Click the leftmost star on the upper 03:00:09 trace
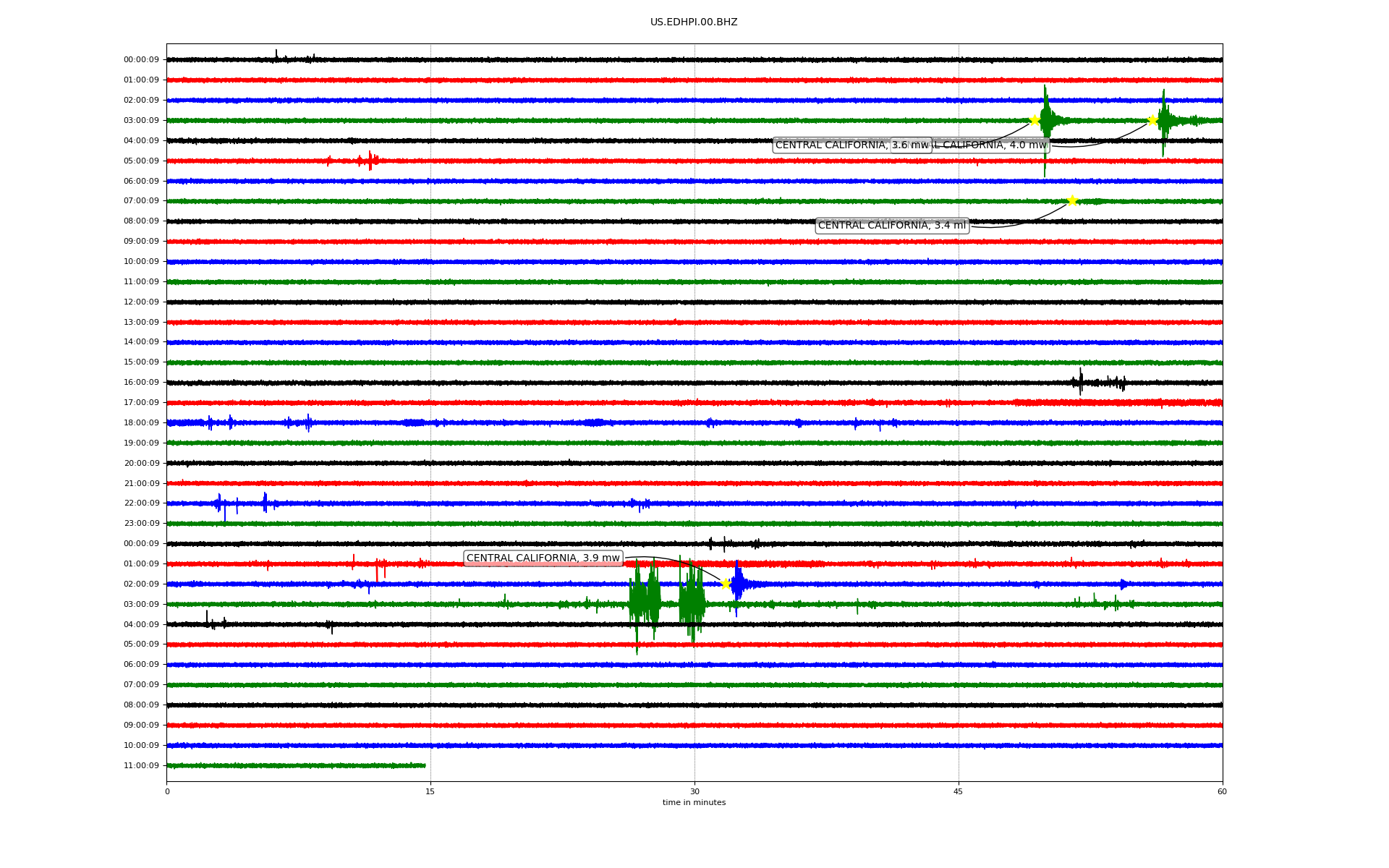This screenshot has width=1389, height=868. 1035,120
